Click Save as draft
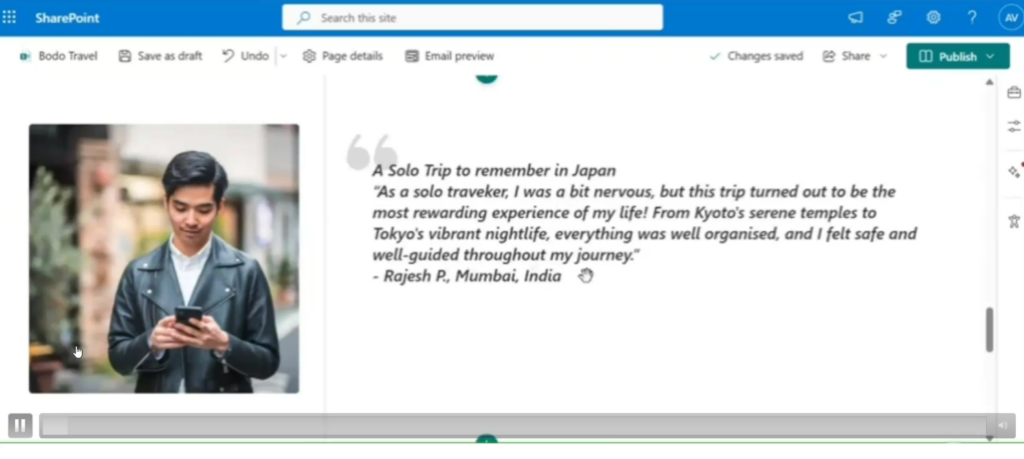 (160, 56)
